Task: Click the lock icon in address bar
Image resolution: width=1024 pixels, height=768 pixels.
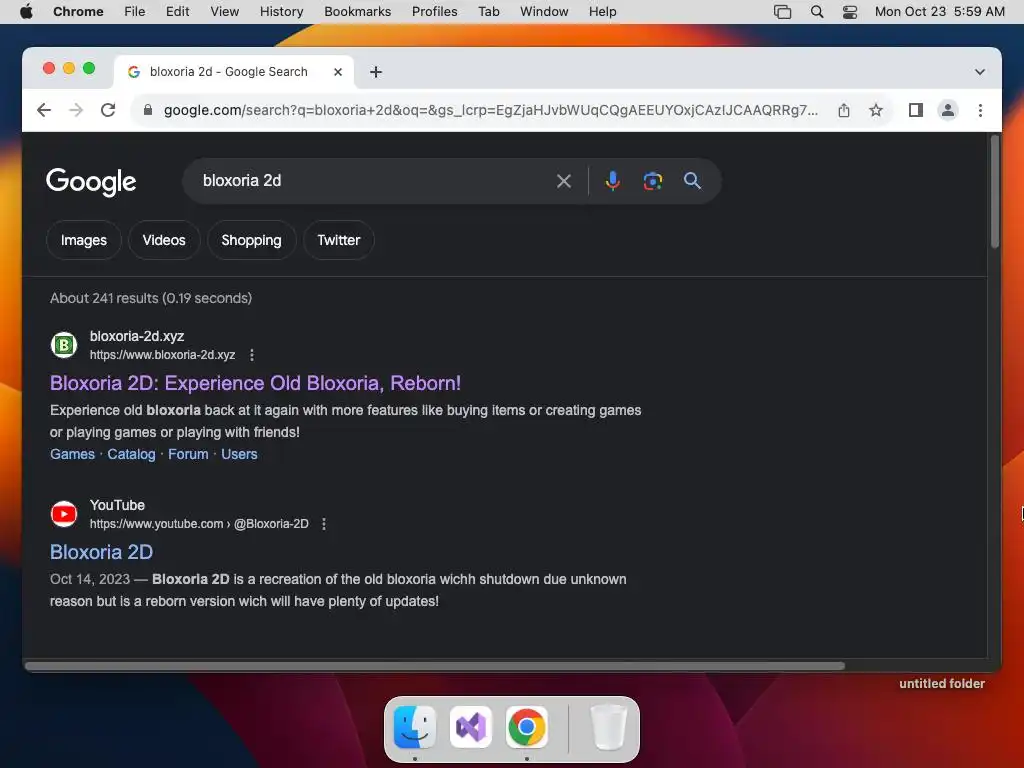Action: [x=148, y=110]
